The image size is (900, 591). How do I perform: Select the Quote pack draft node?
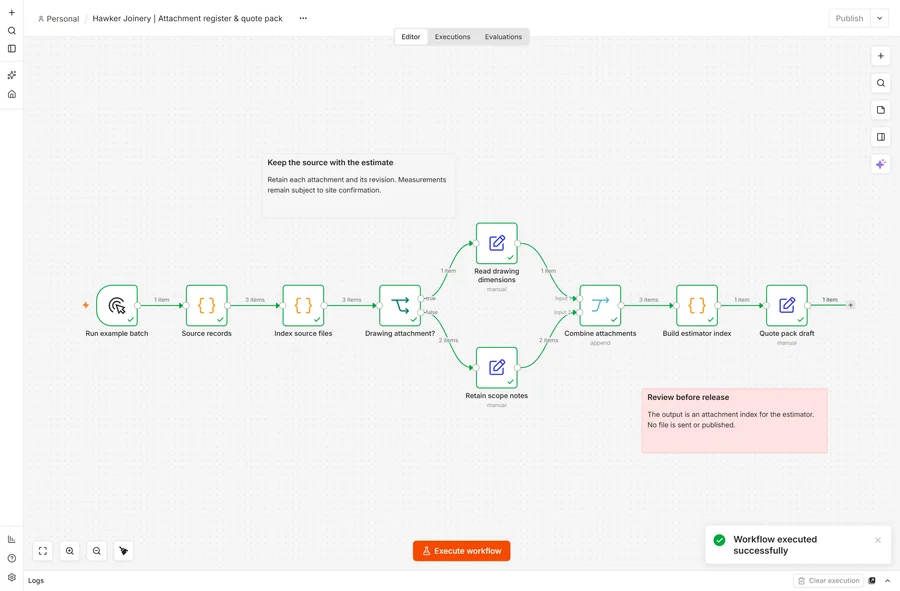787,305
